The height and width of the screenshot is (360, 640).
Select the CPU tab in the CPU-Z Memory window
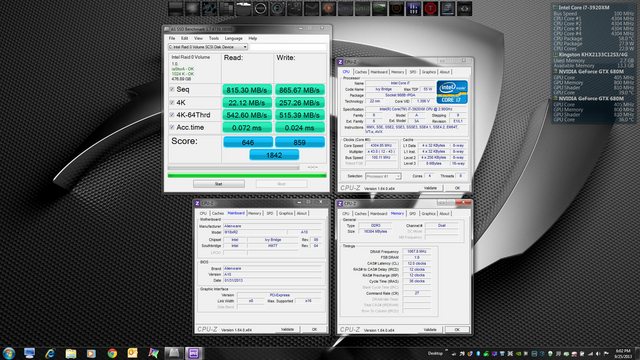coord(346,213)
